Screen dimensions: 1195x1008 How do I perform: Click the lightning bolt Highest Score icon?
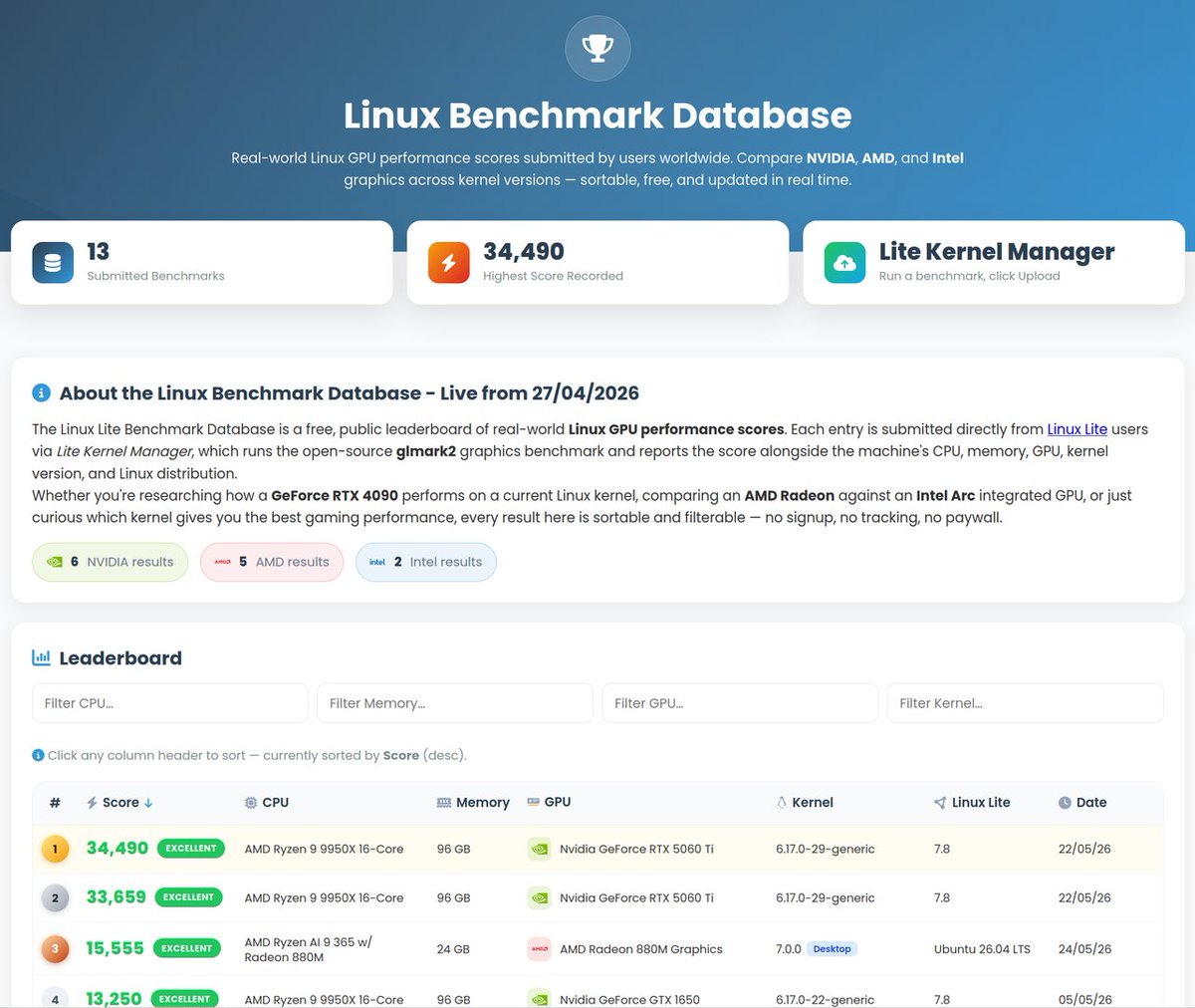pyautogui.click(x=448, y=262)
